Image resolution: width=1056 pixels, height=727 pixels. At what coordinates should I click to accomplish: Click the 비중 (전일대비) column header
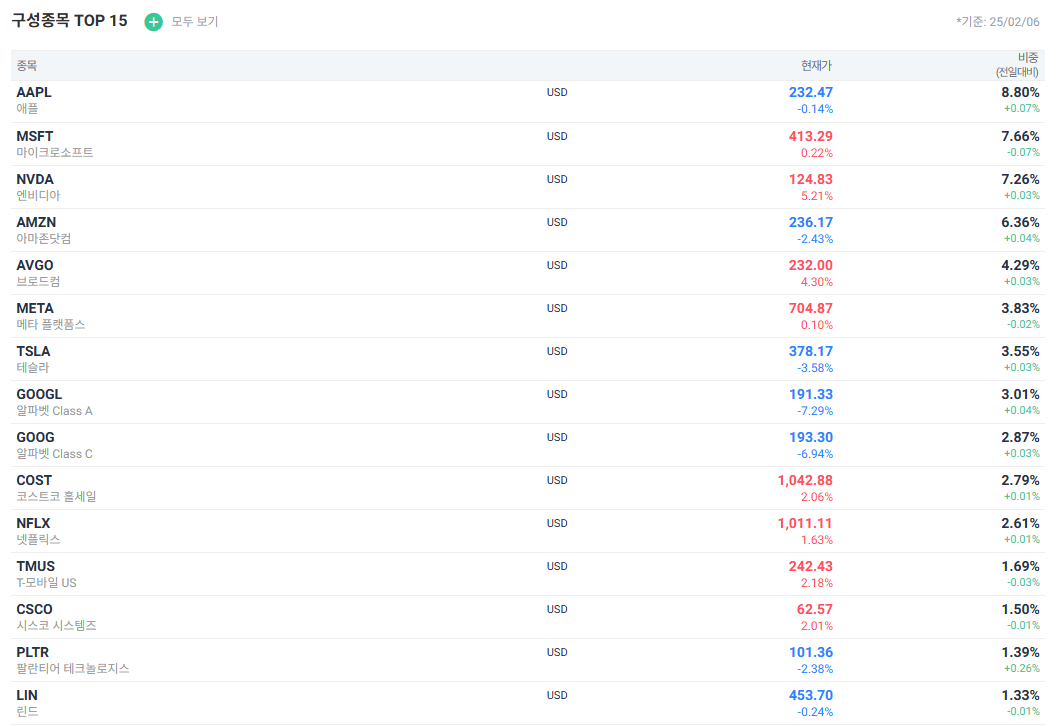tap(1017, 65)
